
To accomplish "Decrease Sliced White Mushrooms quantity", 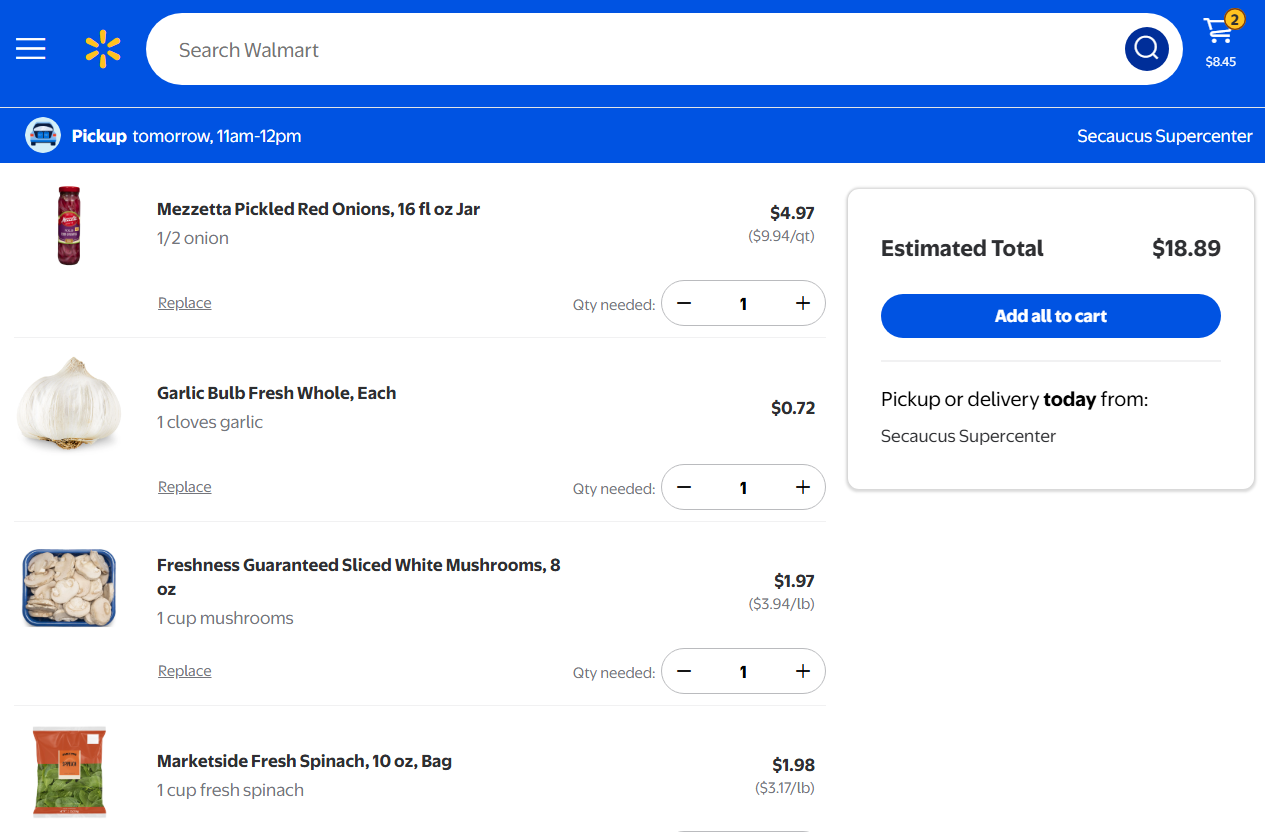I will [684, 672].
